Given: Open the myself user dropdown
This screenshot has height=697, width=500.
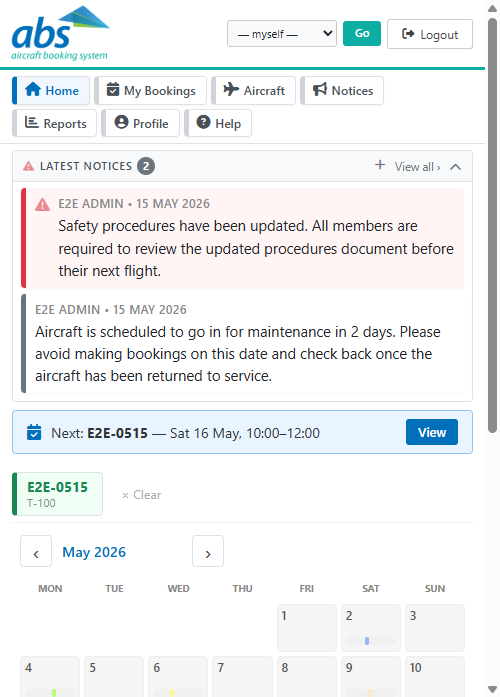Looking at the screenshot, I should coord(282,34).
